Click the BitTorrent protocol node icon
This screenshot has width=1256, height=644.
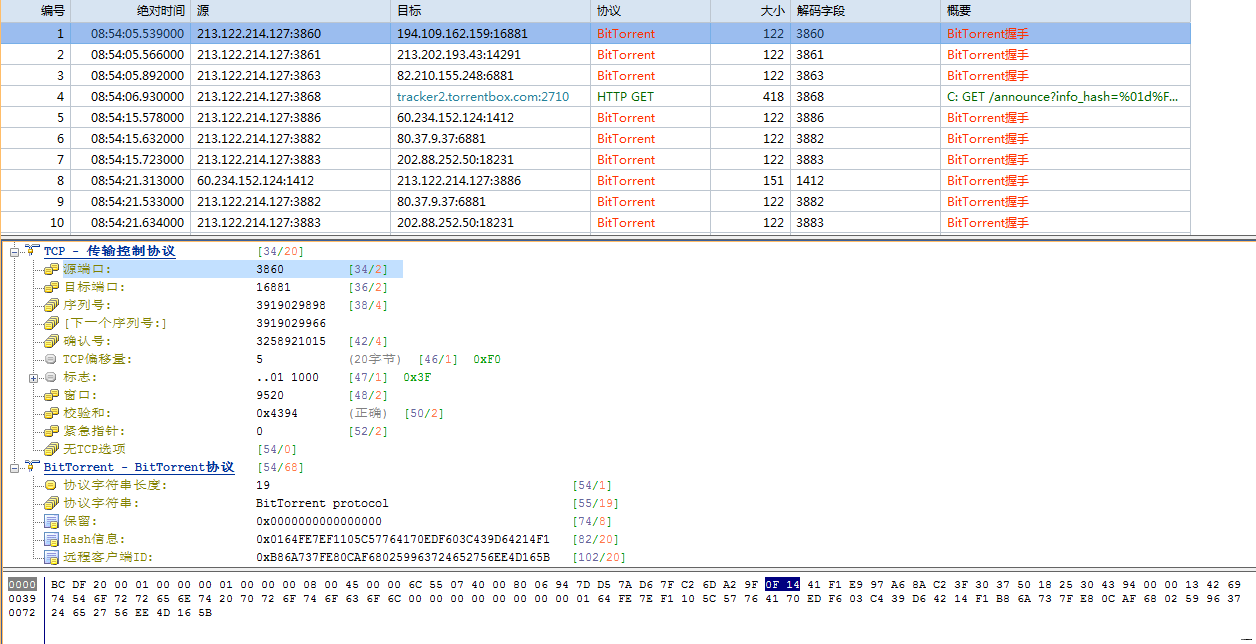click(32, 467)
